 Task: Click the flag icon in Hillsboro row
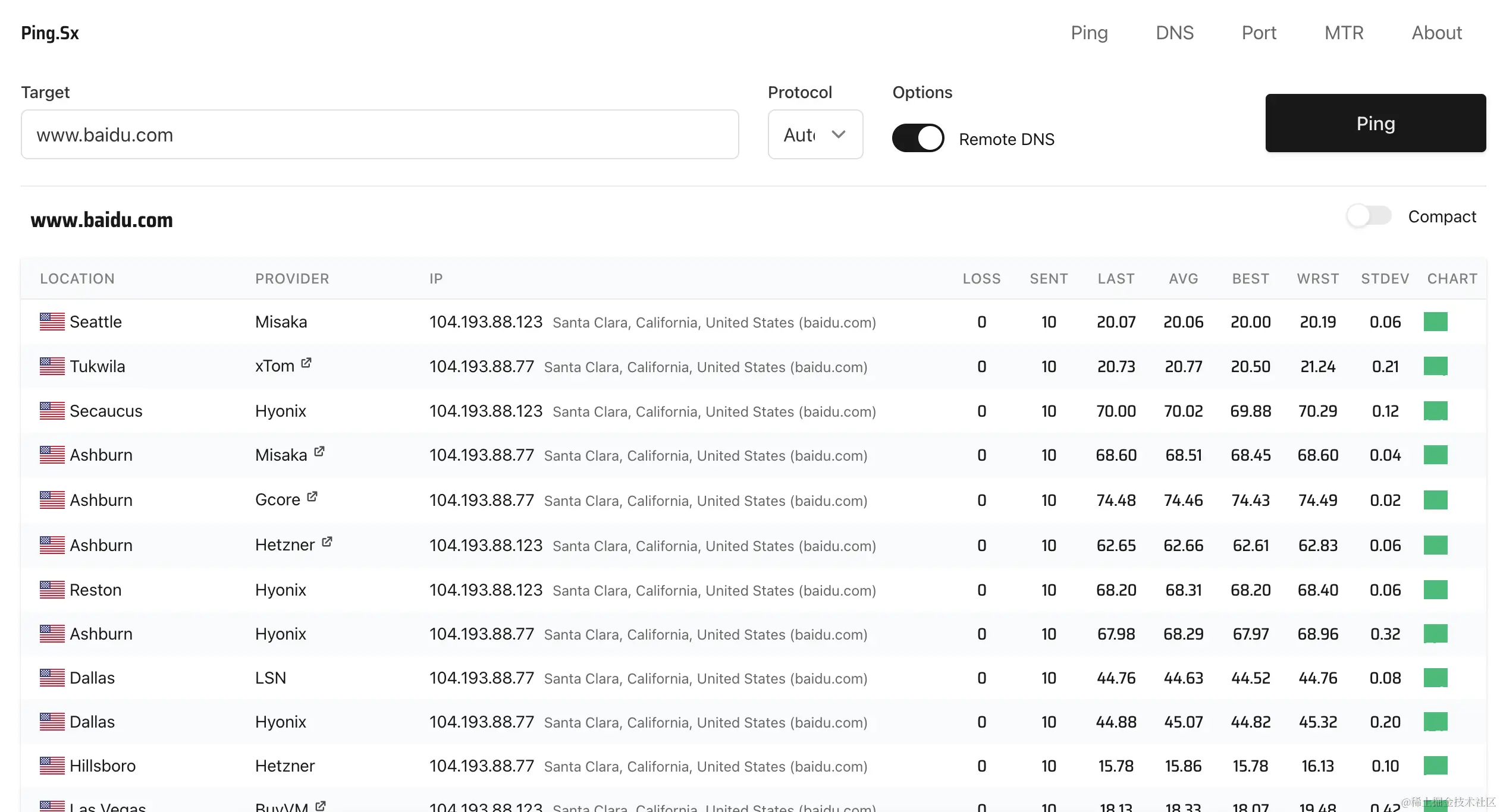point(52,766)
